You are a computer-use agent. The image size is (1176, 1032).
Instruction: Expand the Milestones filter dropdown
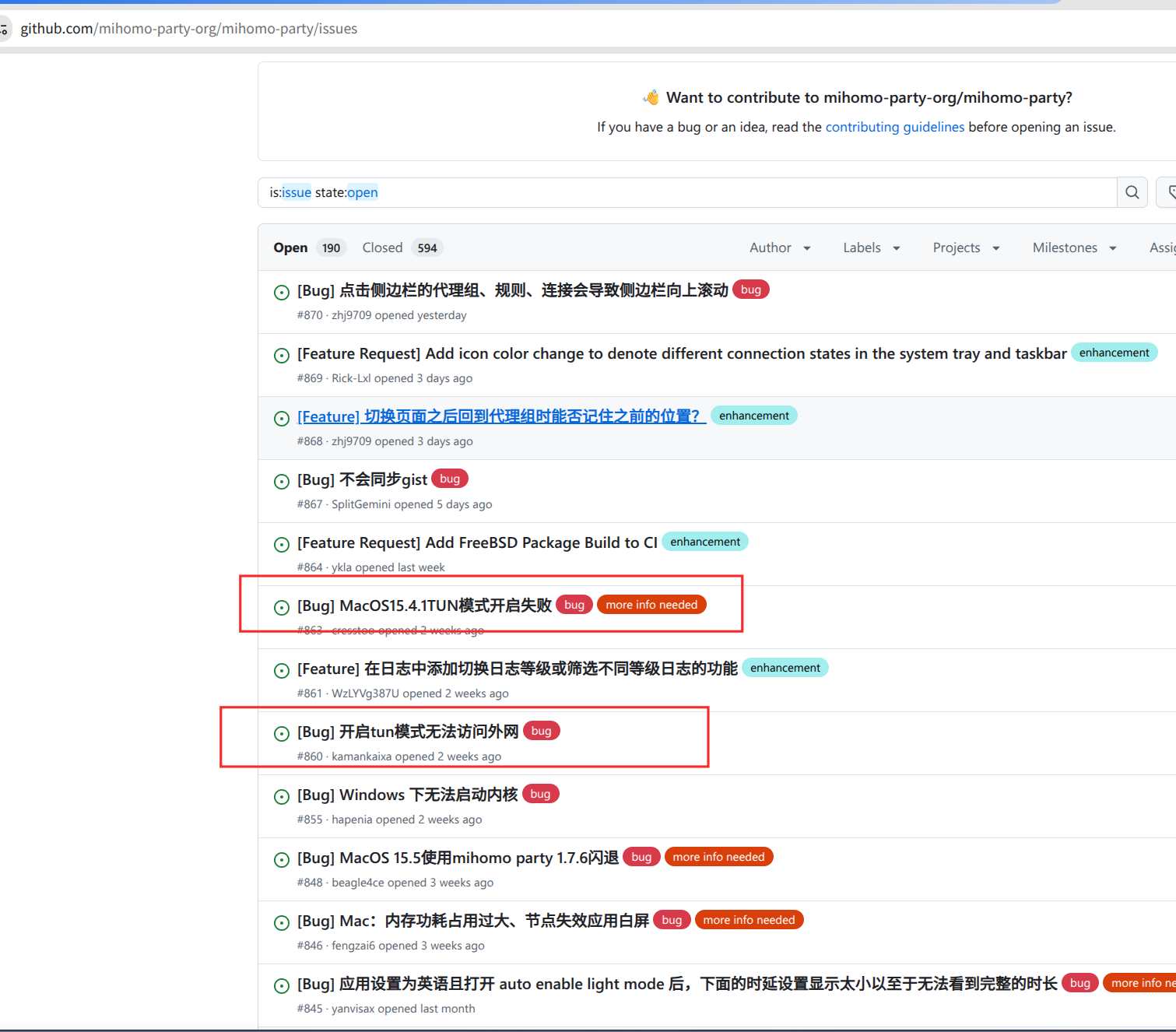click(1075, 247)
